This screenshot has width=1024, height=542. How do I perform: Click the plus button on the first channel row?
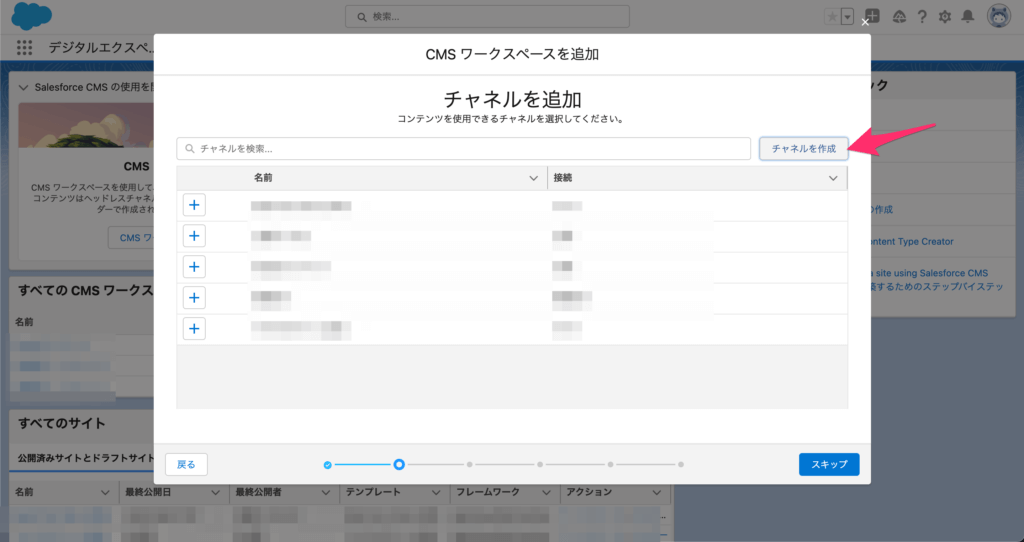(194, 205)
